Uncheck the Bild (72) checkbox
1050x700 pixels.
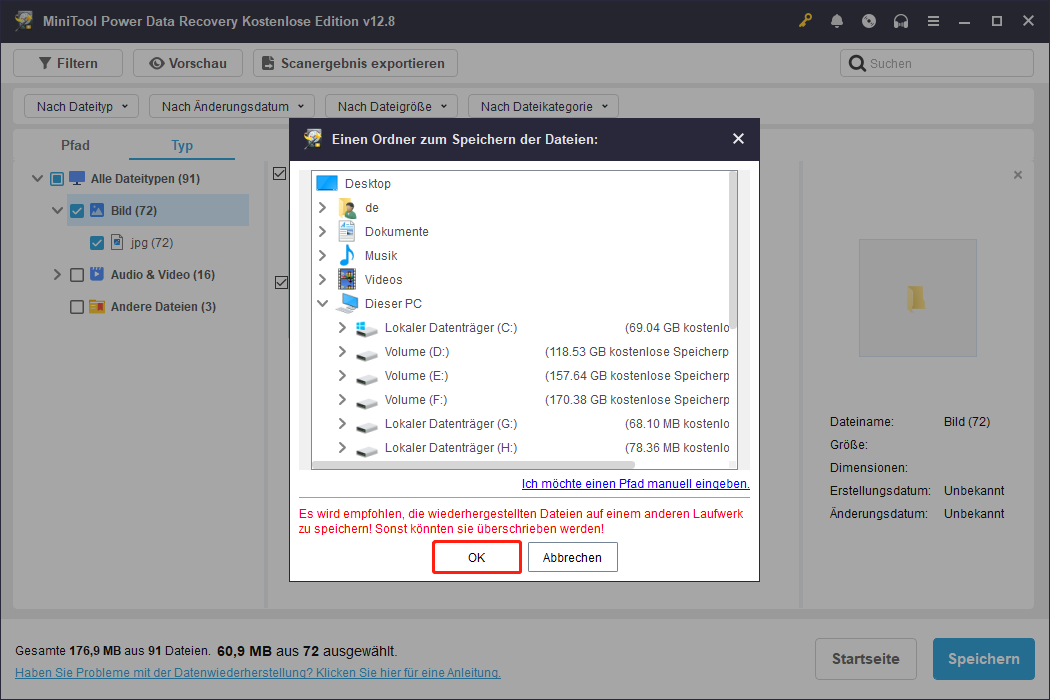(77, 210)
